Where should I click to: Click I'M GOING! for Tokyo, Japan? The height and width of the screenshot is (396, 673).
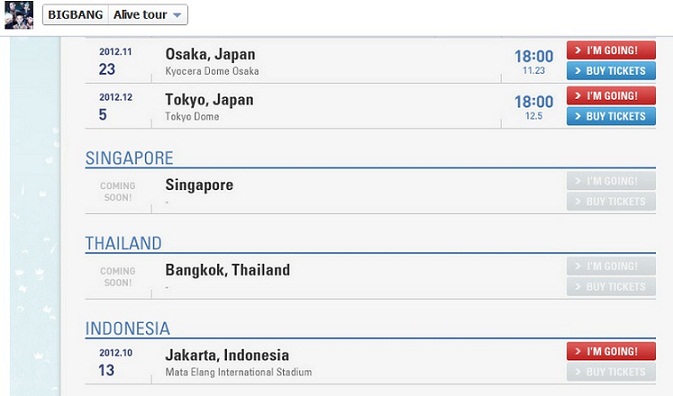611,96
